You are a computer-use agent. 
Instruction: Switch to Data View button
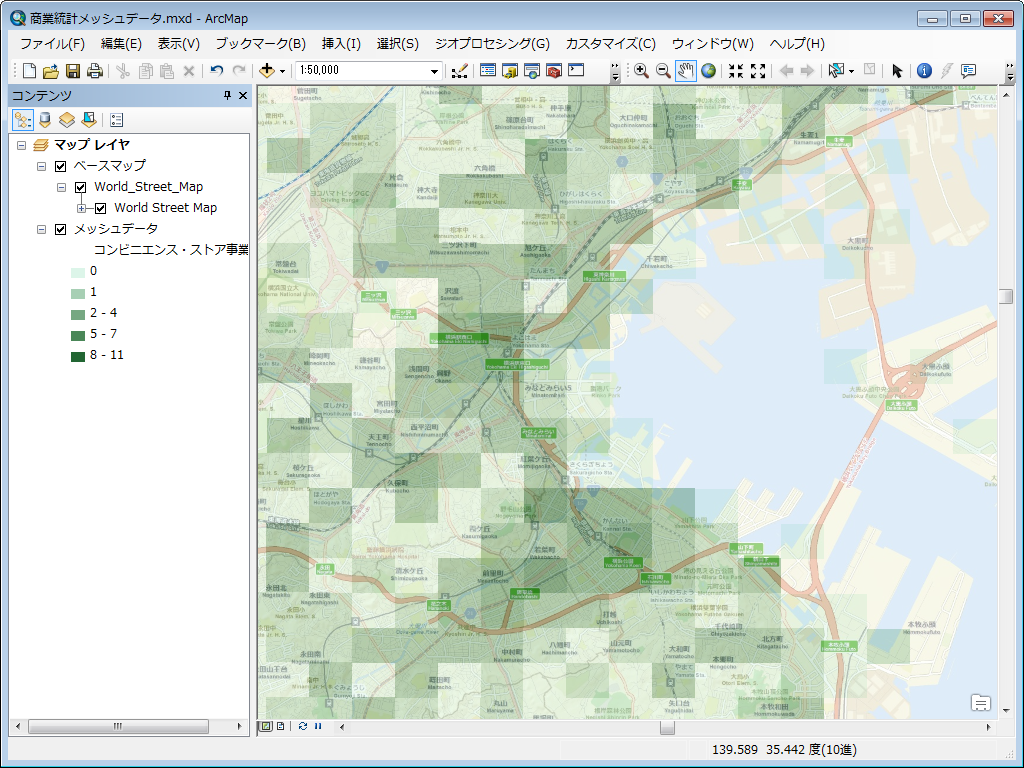pyautogui.click(x=266, y=726)
